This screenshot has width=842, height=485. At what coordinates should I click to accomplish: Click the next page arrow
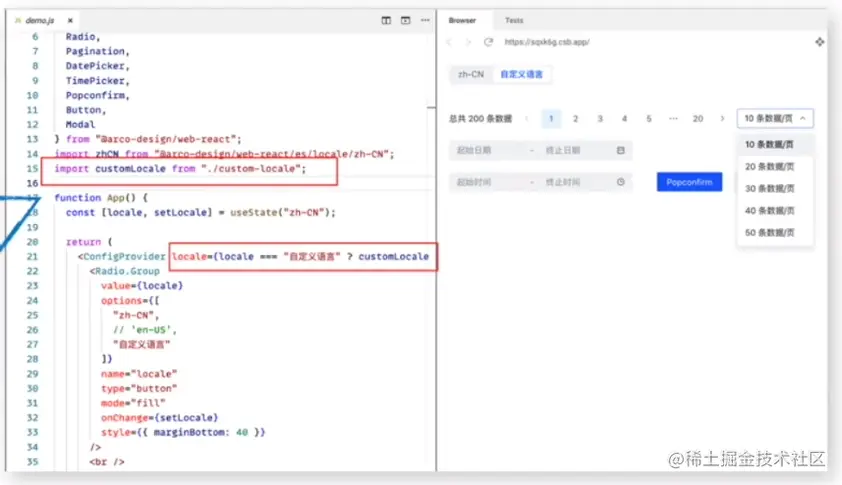click(x=722, y=119)
